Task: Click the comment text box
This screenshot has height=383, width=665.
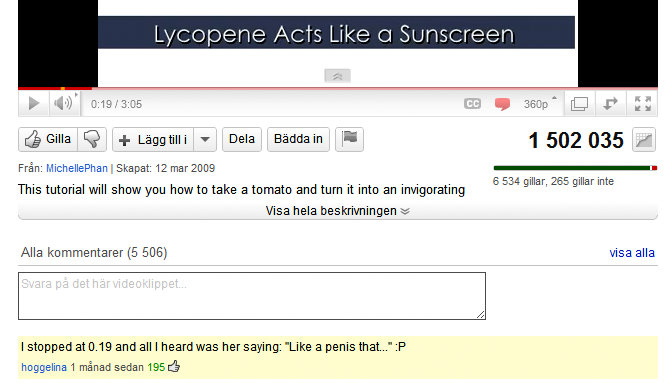Action: (x=252, y=296)
